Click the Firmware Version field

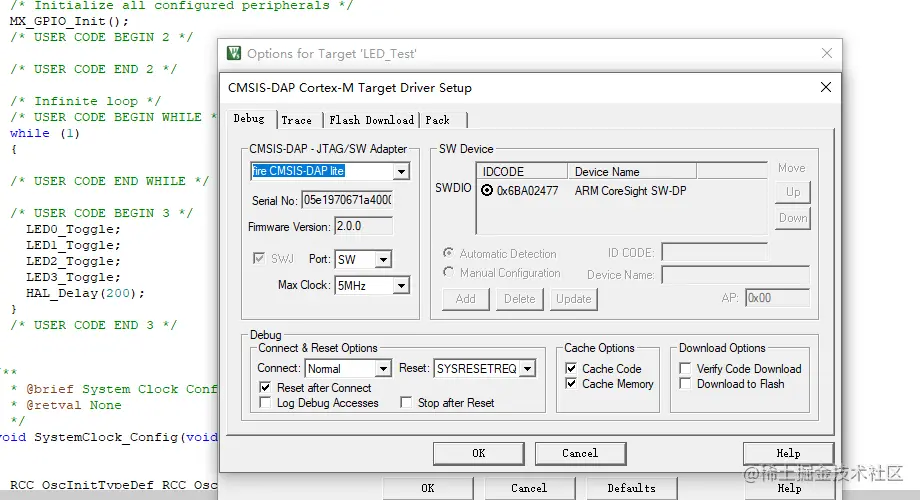pyautogui.click(x=363, y=226)
